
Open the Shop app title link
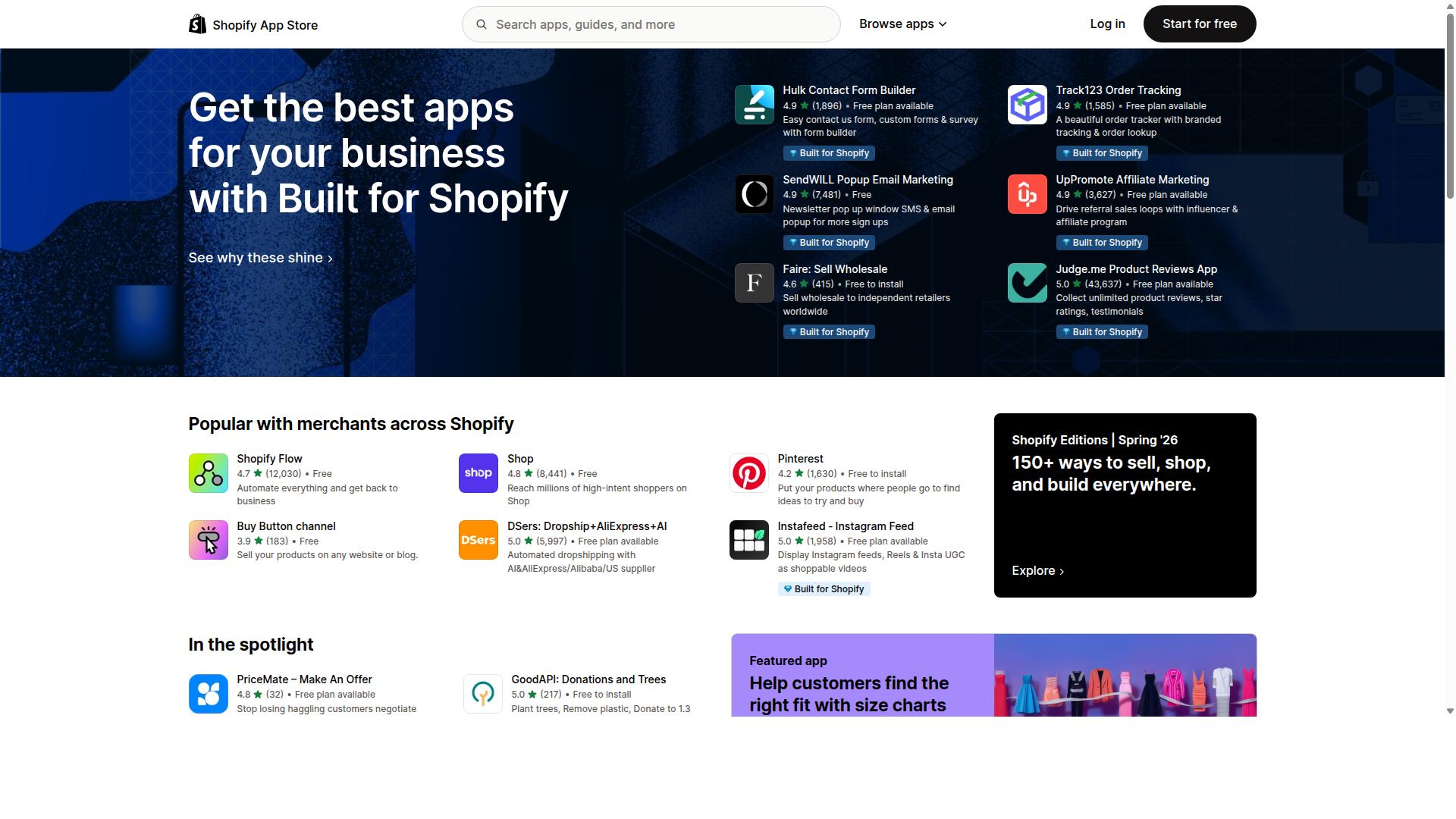click(x=520, y=459)
